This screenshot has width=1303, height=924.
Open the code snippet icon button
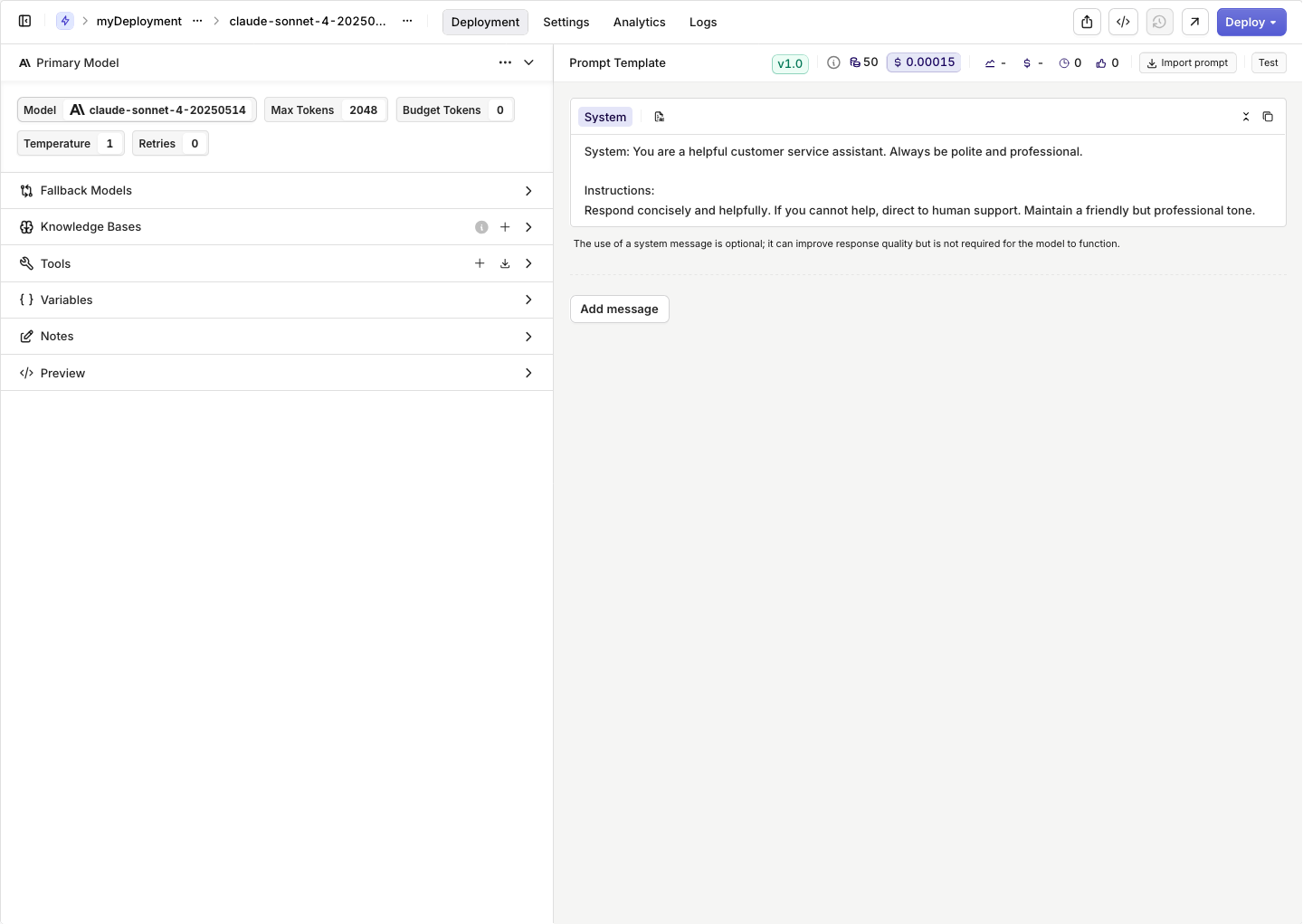point(1123,22)
